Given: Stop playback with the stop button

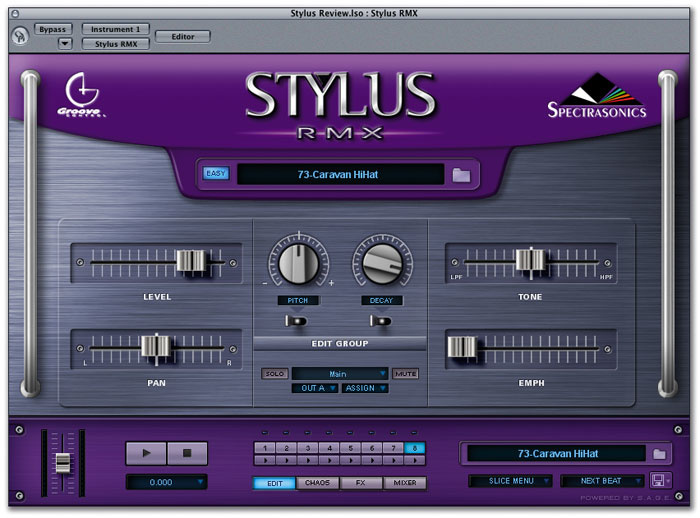Looking at the screenshot, I should tap(187, 453).
